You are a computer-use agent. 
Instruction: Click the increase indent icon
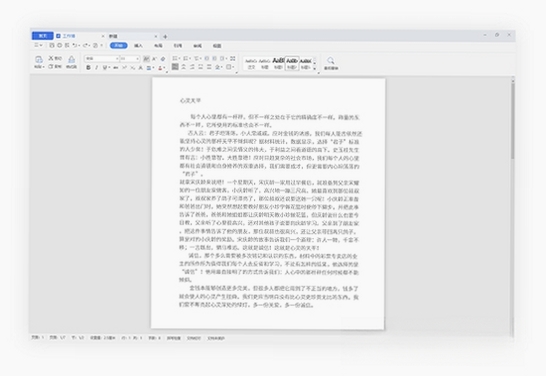tap(214, 58)
